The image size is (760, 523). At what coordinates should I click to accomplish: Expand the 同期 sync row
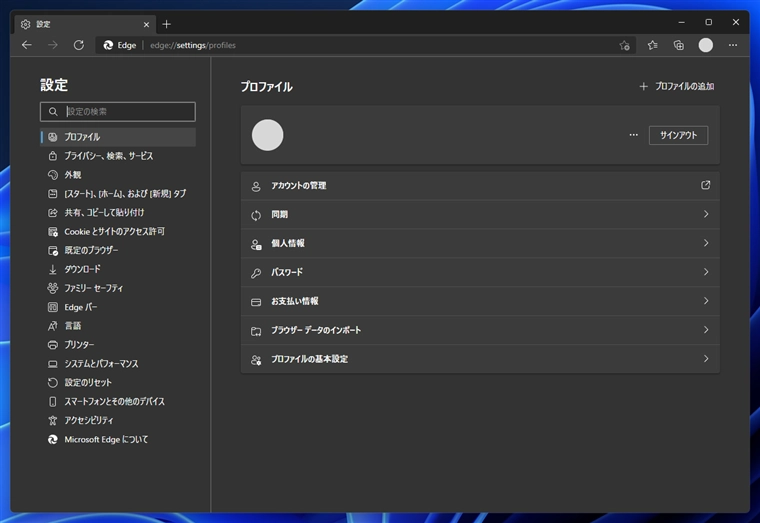(480, 215)
